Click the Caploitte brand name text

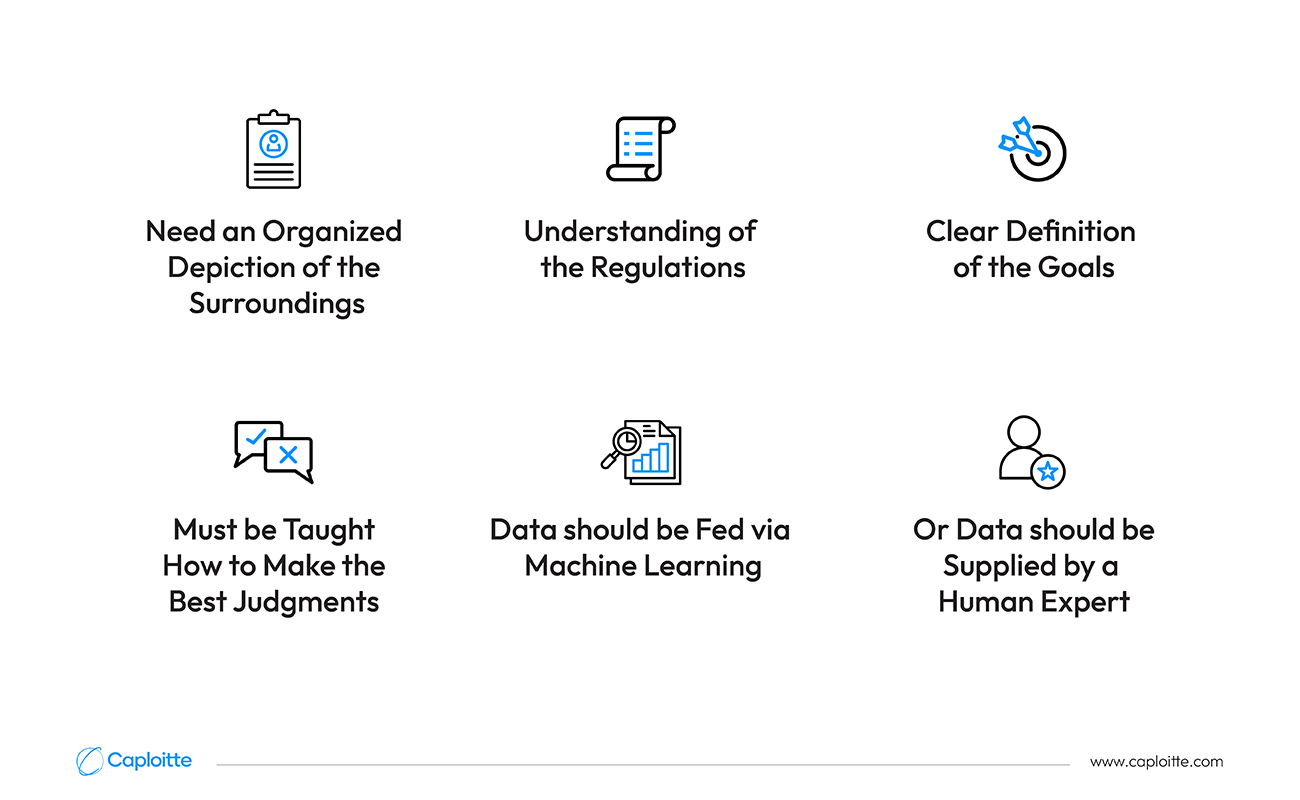coord(149,760)
